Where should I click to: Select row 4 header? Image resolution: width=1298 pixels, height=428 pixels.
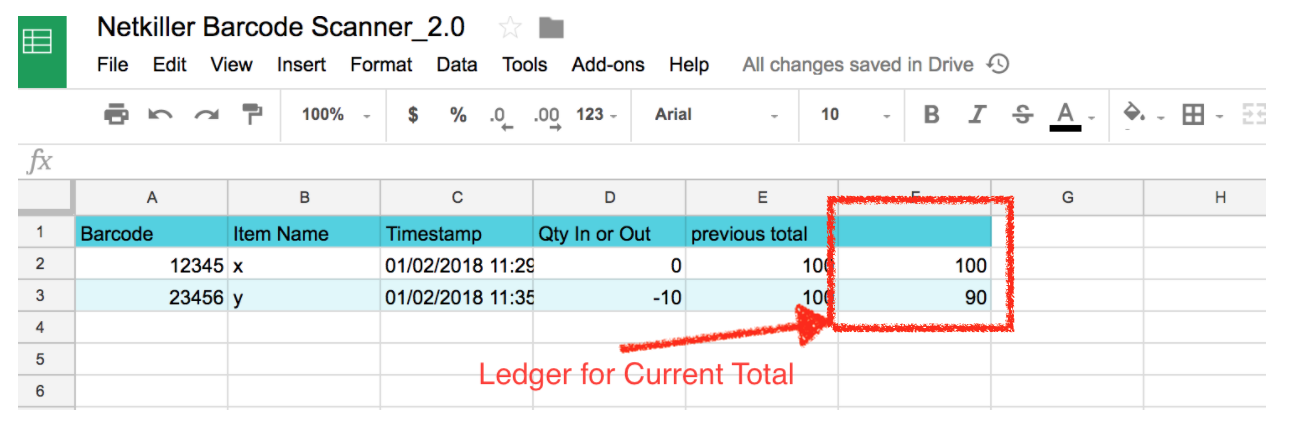pyautogui.click(x=46, y=327)
